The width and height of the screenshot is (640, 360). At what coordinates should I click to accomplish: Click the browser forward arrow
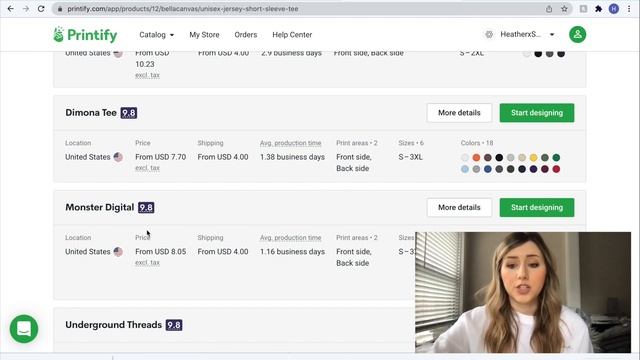(x=26, y=9)
